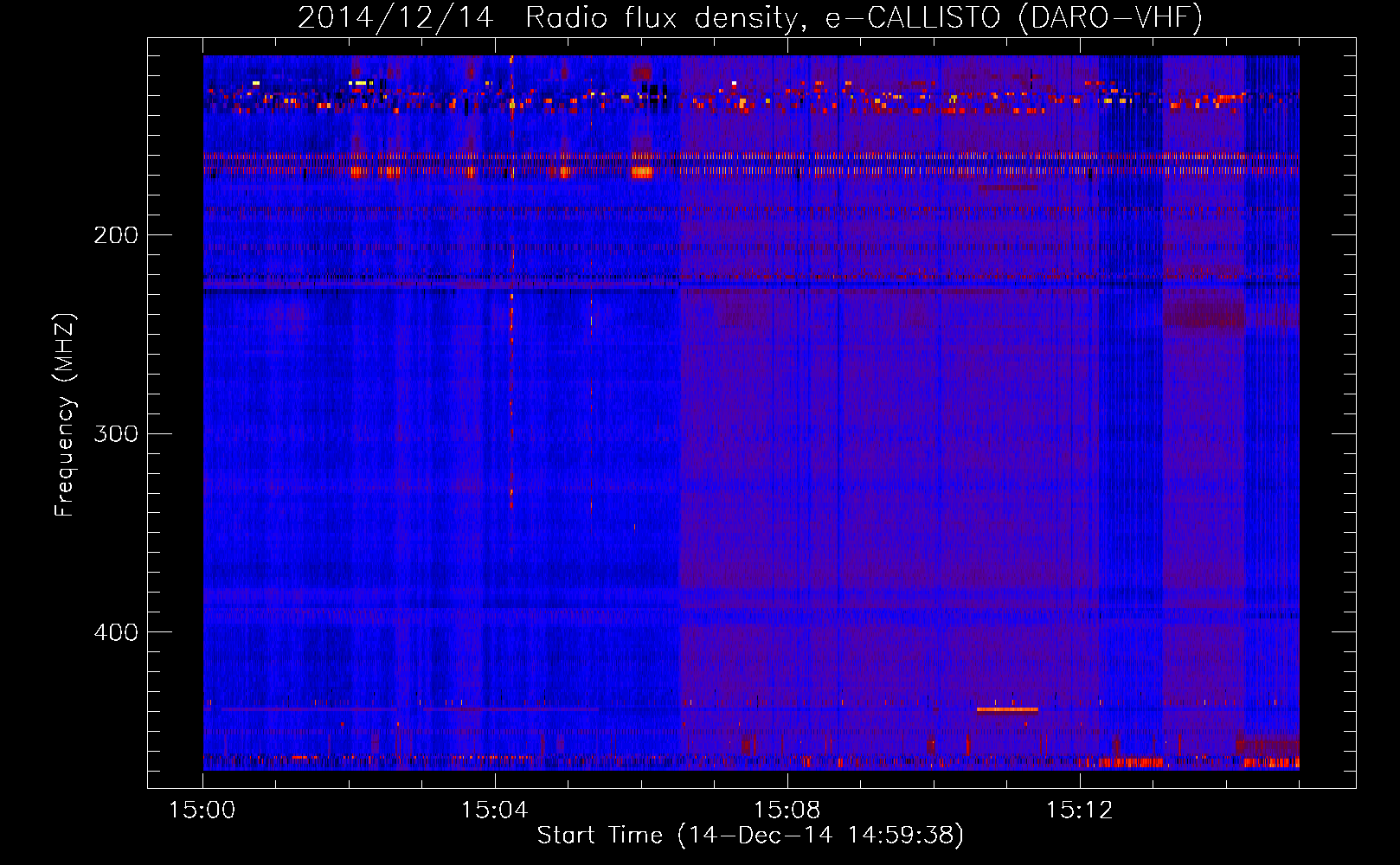The width and height of the screenshot is (1400, 865).
Task: Click the y-axis label 'Frequency (MHZ)'
Action: (65, 414)
